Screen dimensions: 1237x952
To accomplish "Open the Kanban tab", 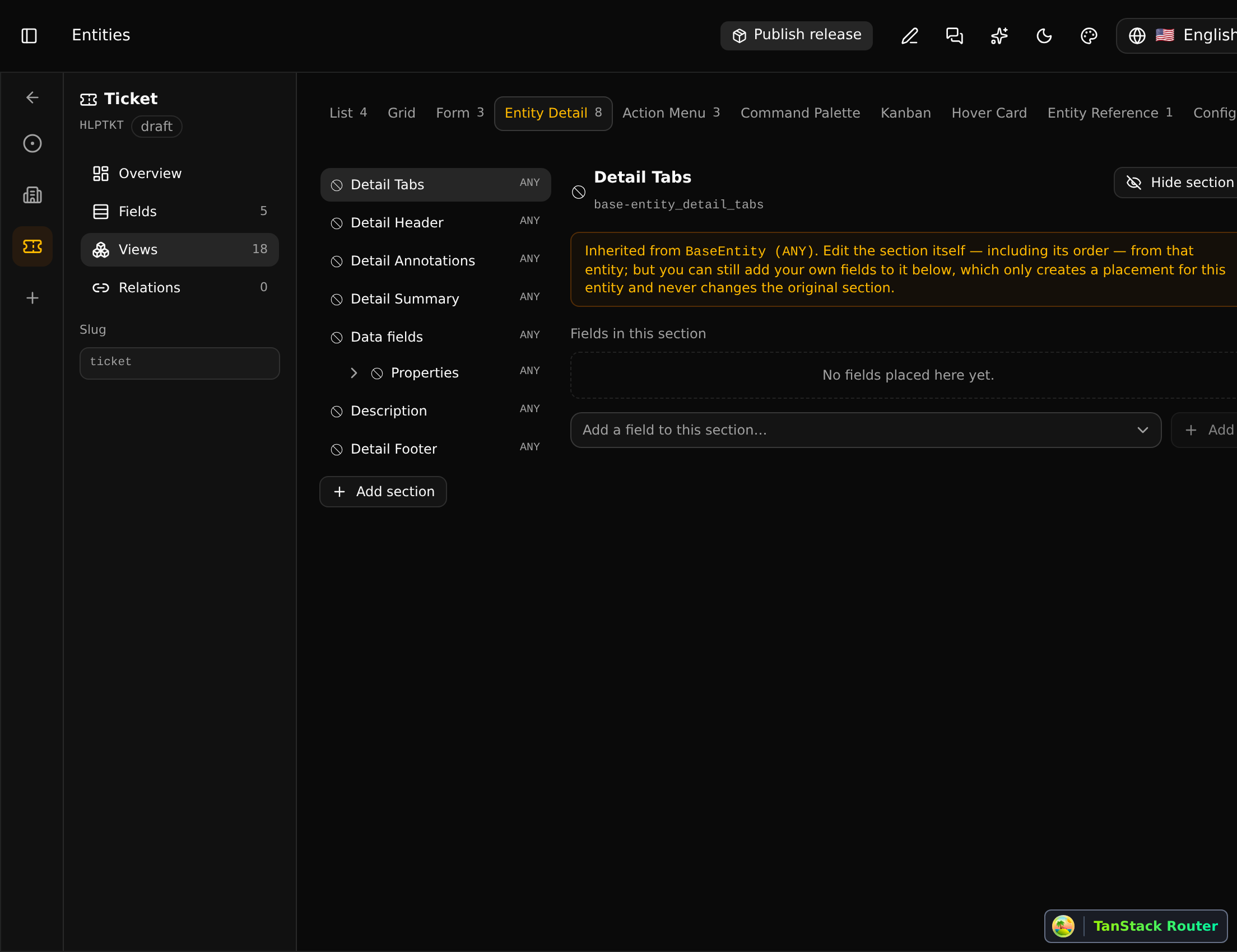I will point(906,113).
